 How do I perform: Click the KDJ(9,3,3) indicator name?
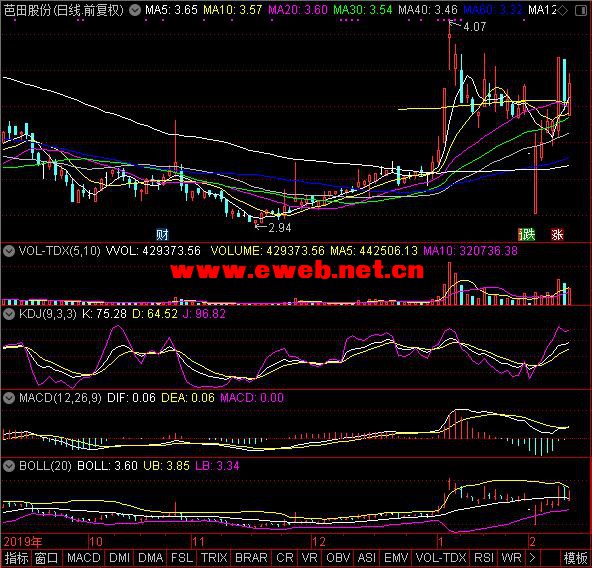point(48,314)
